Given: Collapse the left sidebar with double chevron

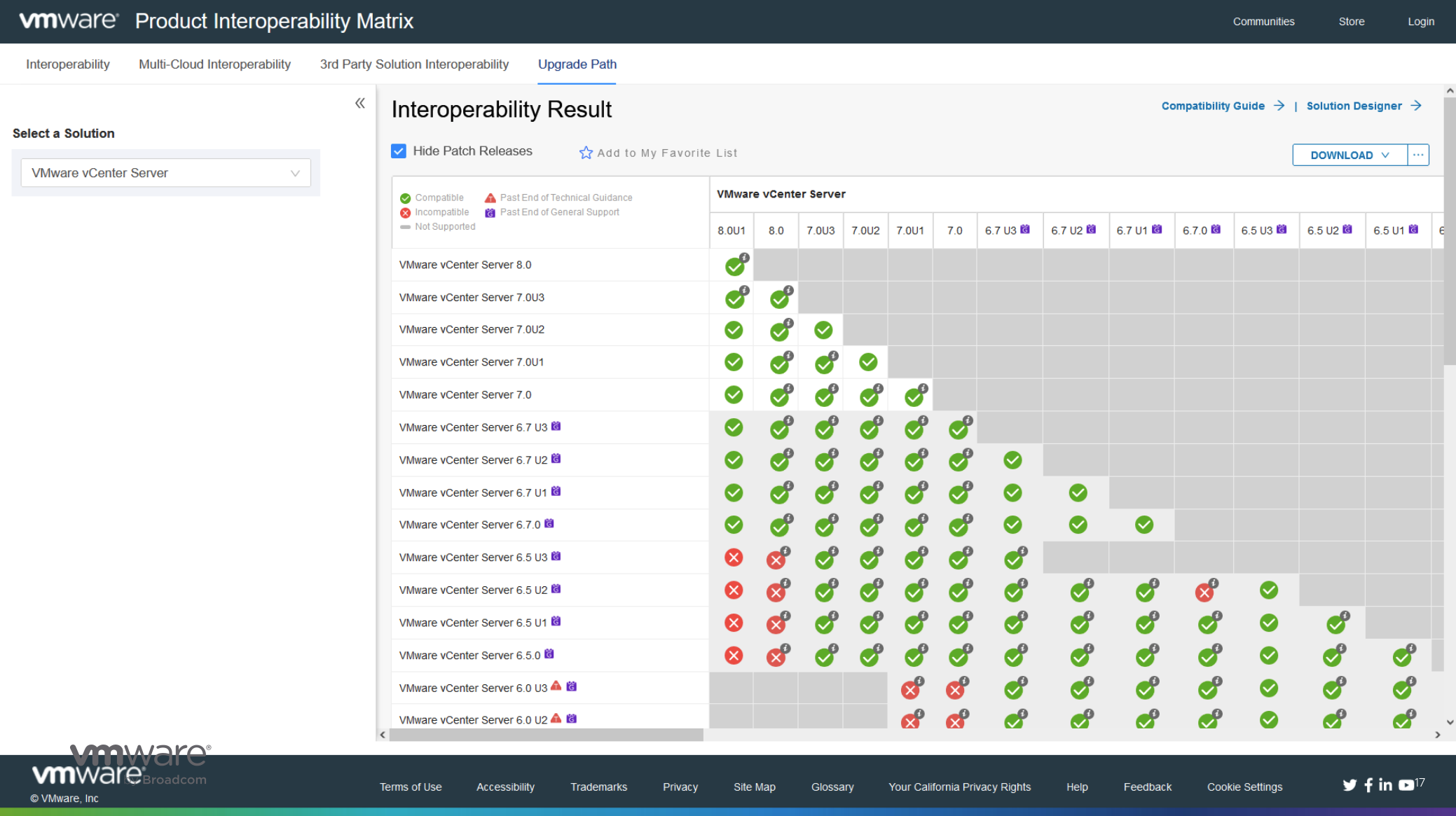Looking at the screenshot, I should coord(360,104).
